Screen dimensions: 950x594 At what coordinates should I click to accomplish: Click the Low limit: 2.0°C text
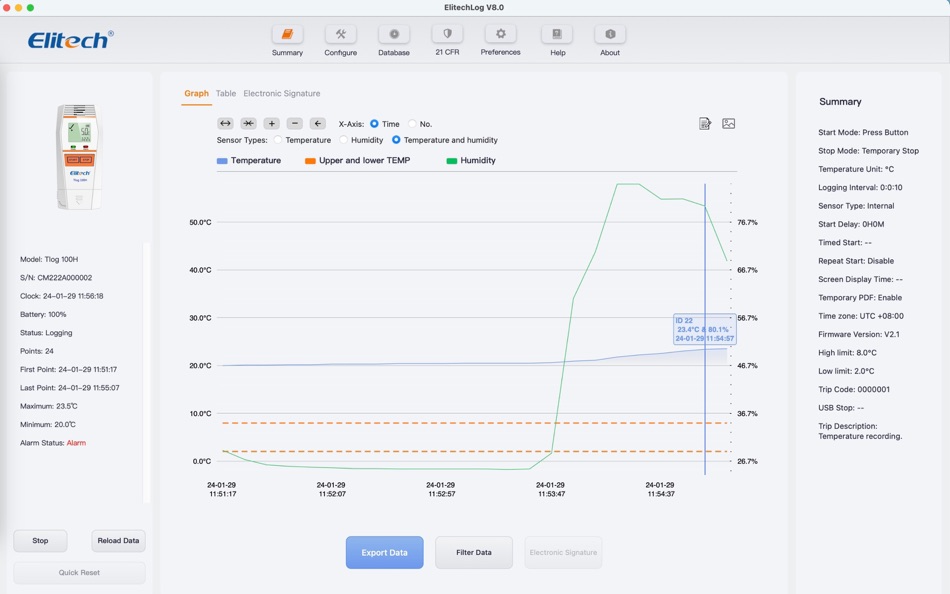point(846,371)
